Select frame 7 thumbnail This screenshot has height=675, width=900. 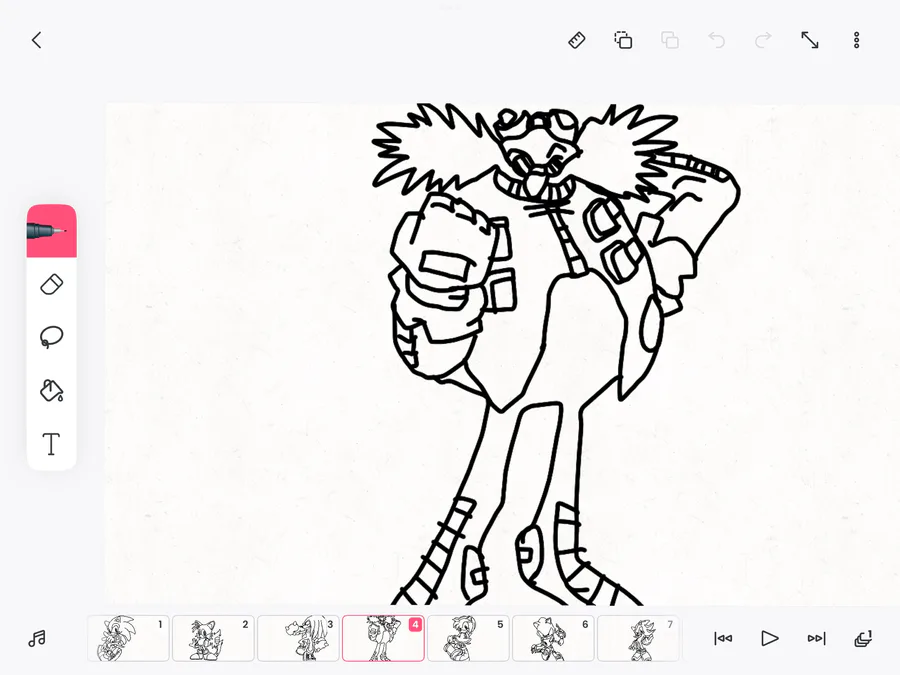click(x=638, y=638)
